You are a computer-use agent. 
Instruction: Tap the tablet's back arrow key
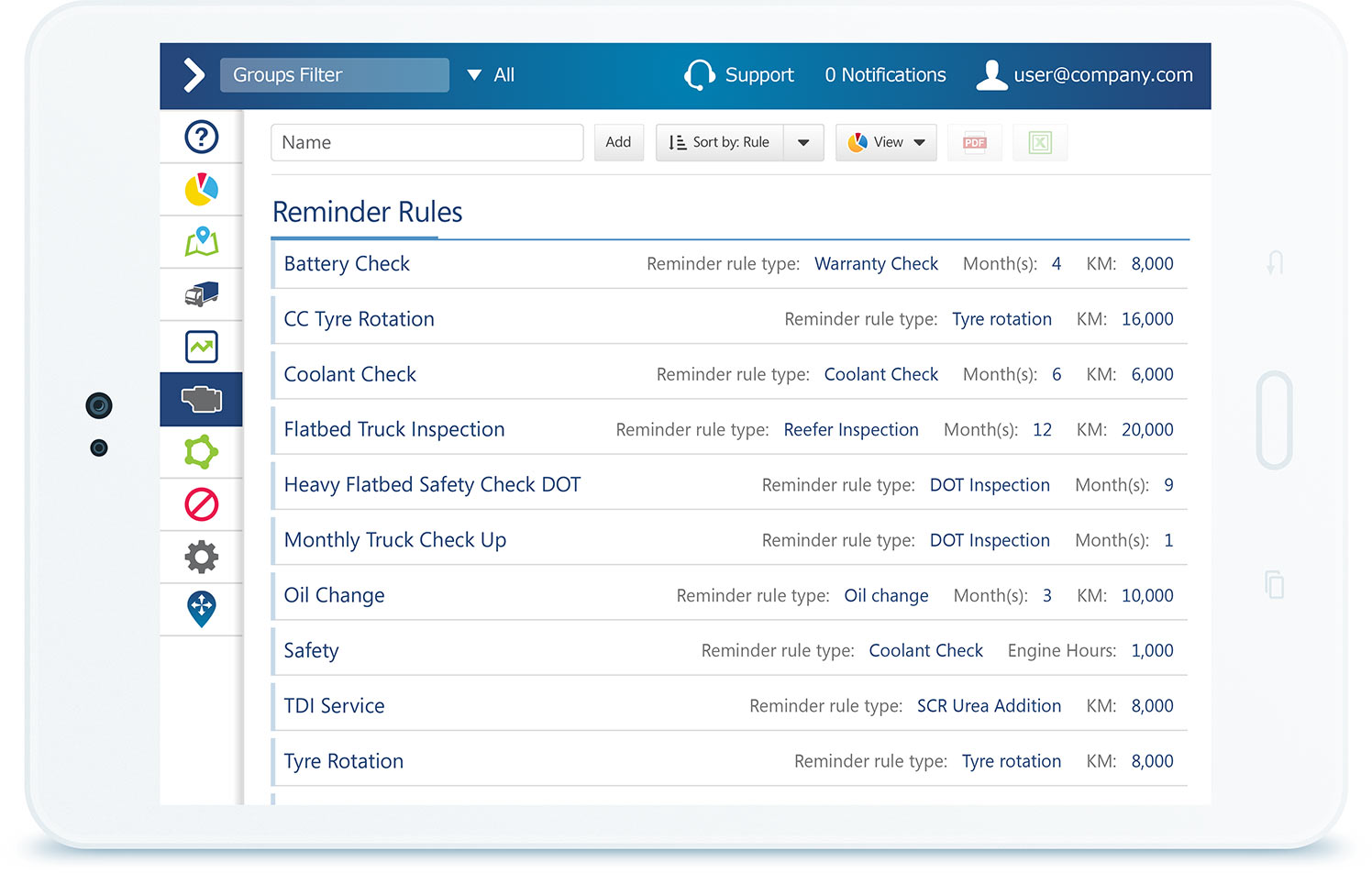(x=1275, y=263)
